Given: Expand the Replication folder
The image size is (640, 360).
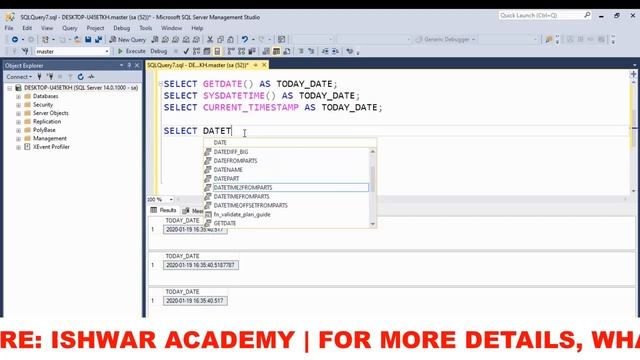Looking at the screenshot, I should [18, 122].
